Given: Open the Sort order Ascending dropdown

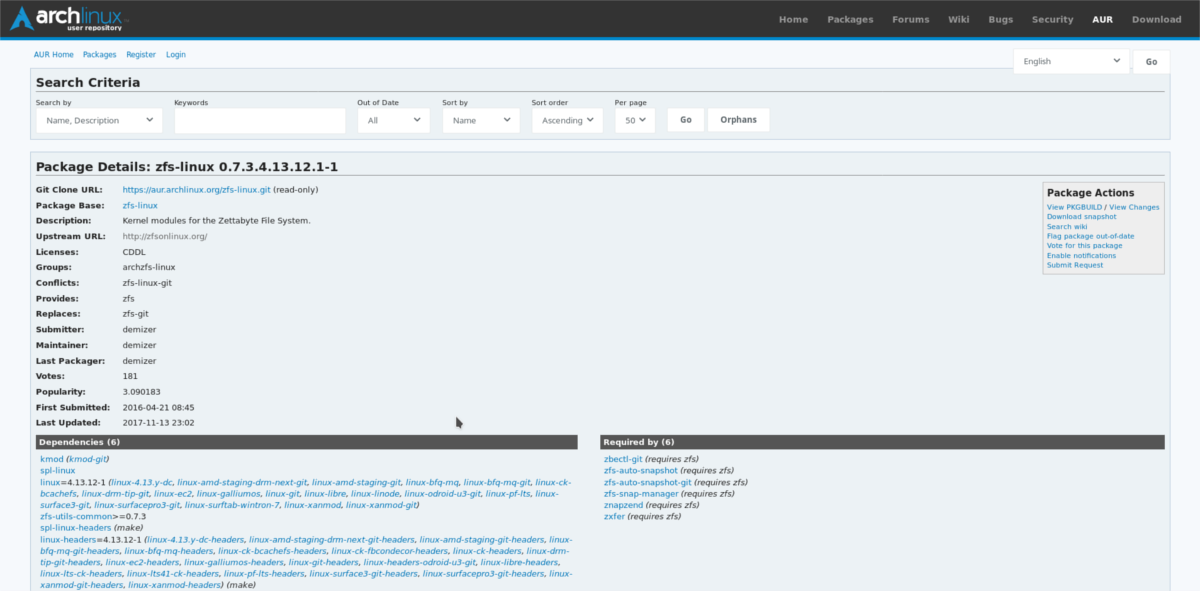Looking at the screenshot, I should coord(566,120).
